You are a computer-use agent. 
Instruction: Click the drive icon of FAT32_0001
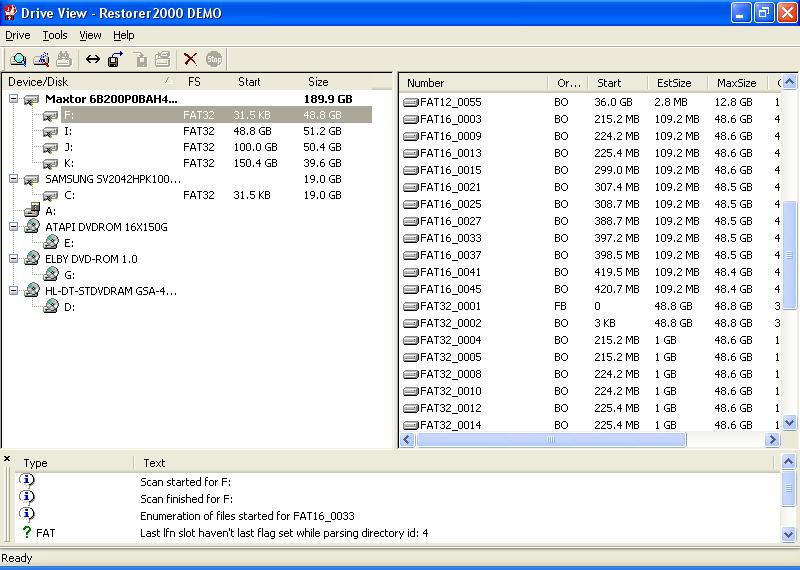coord(411,307)
